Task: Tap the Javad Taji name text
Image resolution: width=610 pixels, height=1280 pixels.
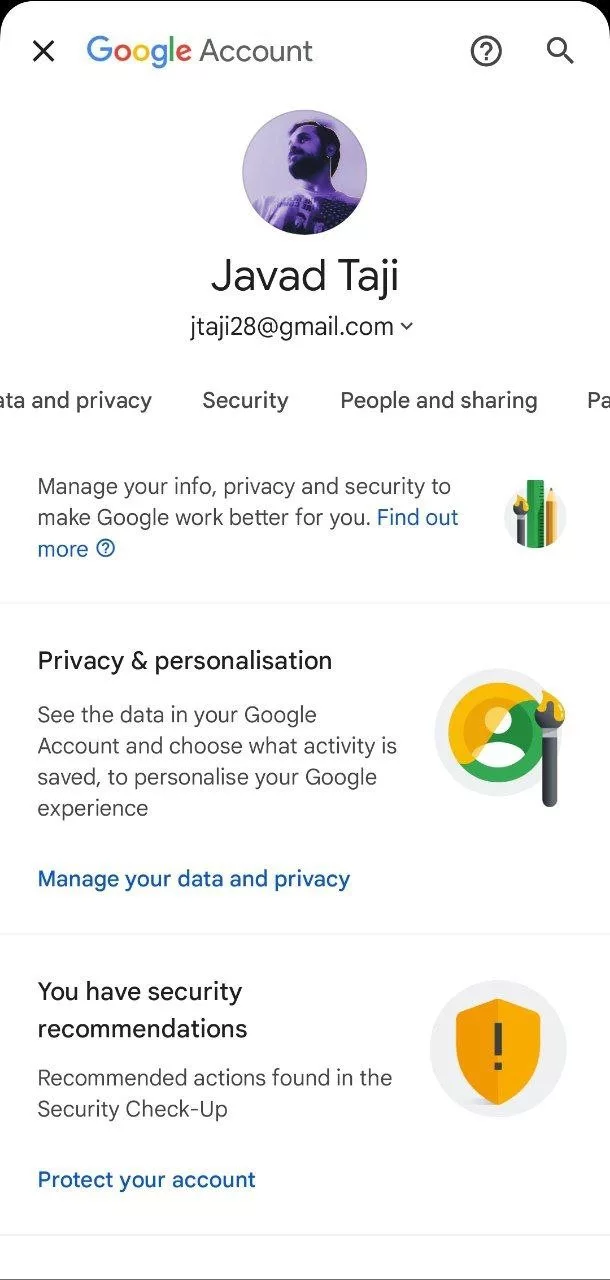Action: (x=305, y=275)
